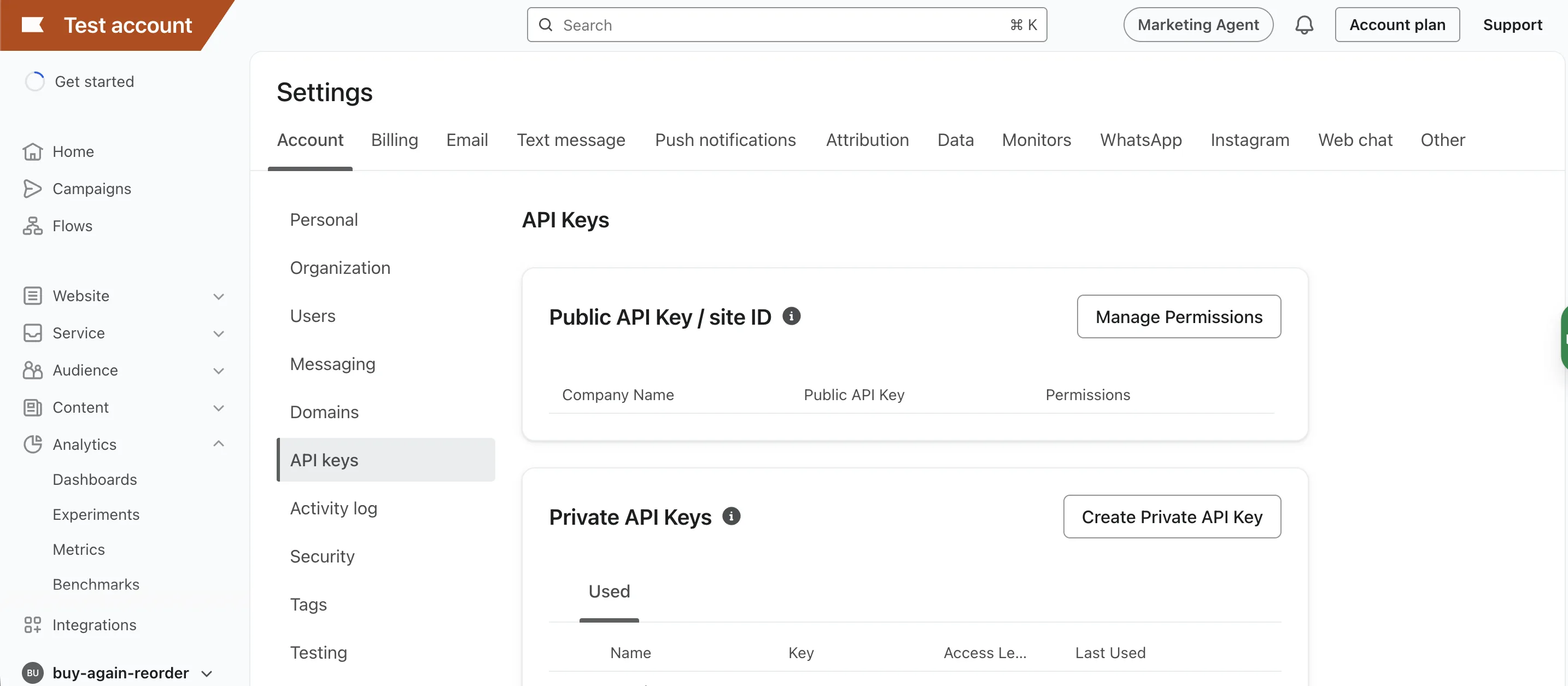The width and height of the screenshot is (1568, 686).
Task: Click the Analytics pie chart icon
Action: (x=32, y=444)
